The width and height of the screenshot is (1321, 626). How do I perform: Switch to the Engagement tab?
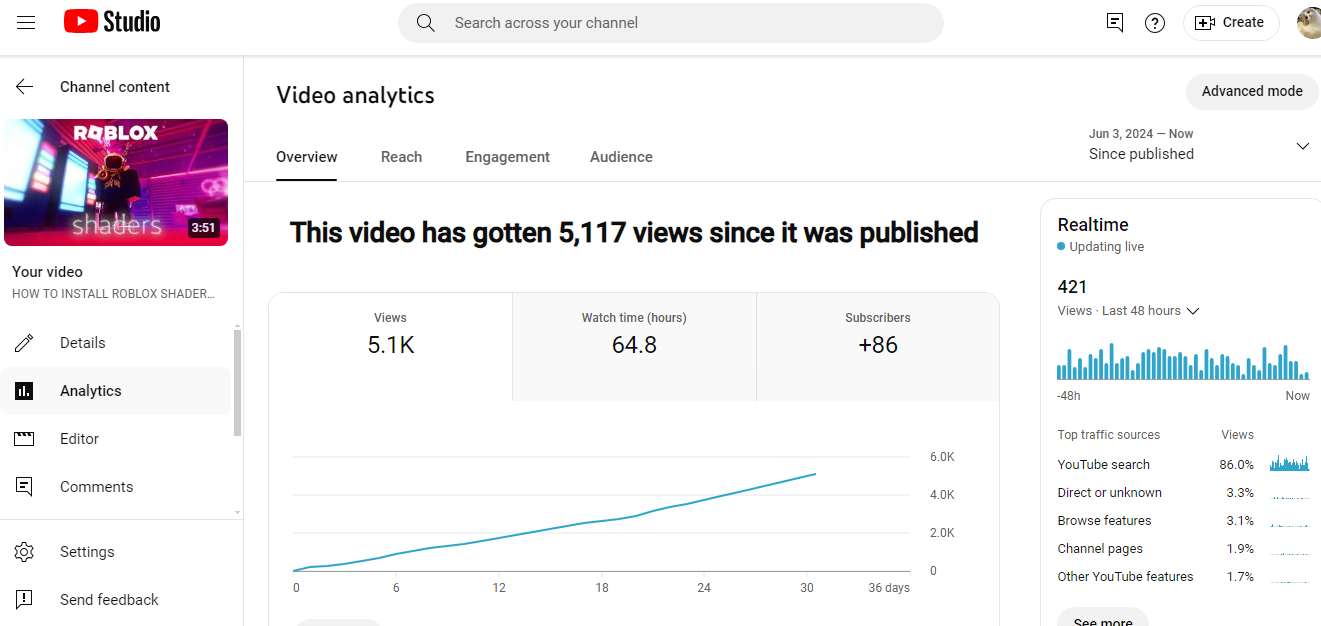(507, 157)
